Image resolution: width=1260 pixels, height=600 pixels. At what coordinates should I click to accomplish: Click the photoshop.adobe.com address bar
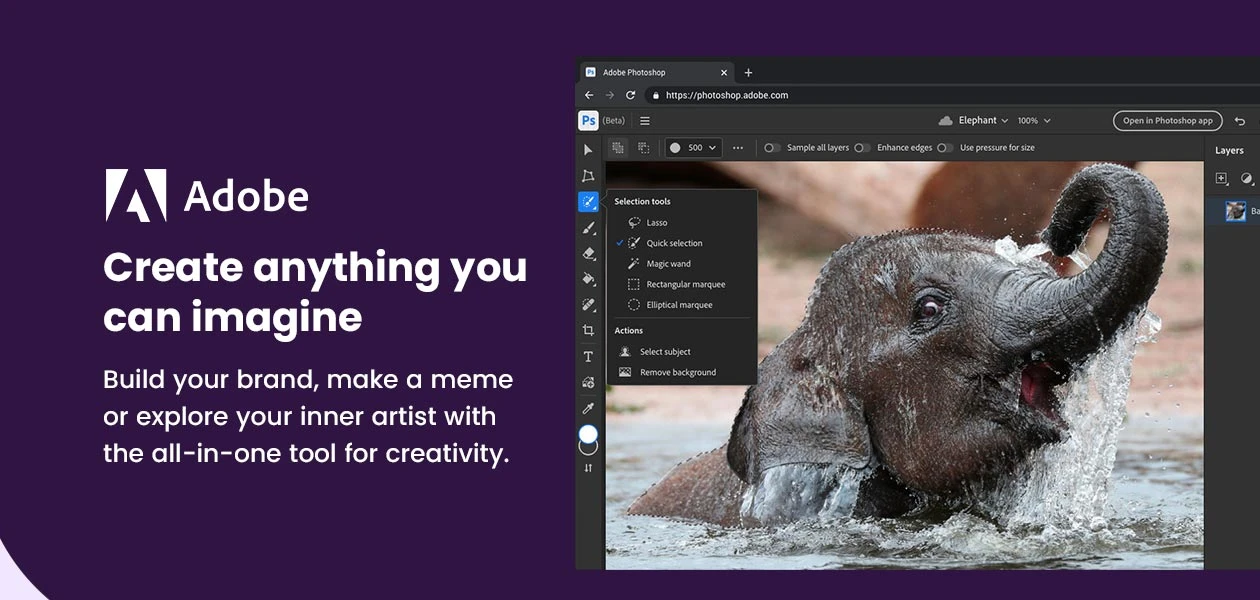point(726,95)
